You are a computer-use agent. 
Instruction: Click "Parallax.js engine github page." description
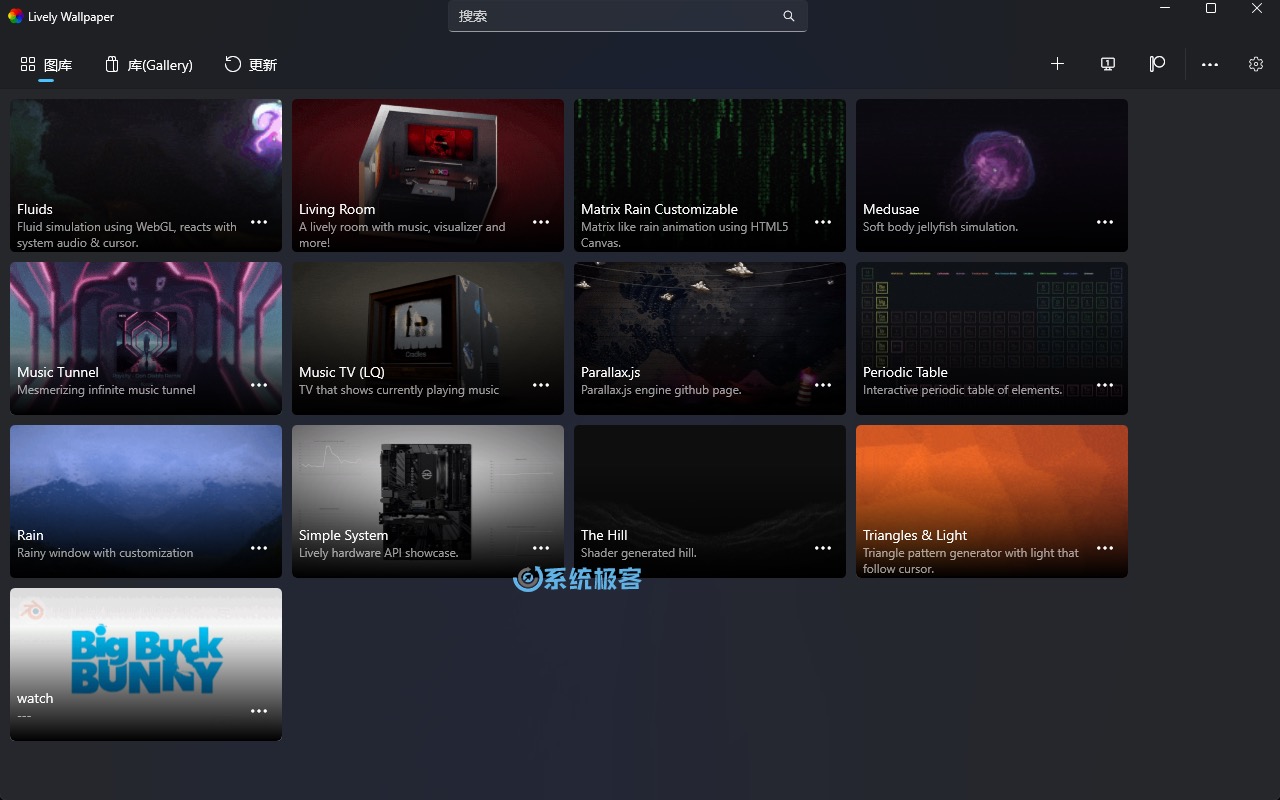[661, 390]
